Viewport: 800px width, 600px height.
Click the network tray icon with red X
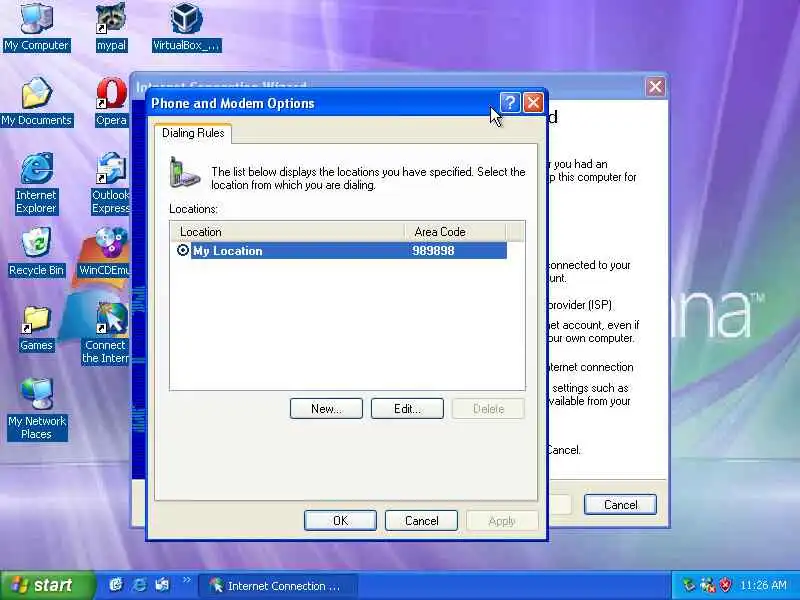click(708, 585)
